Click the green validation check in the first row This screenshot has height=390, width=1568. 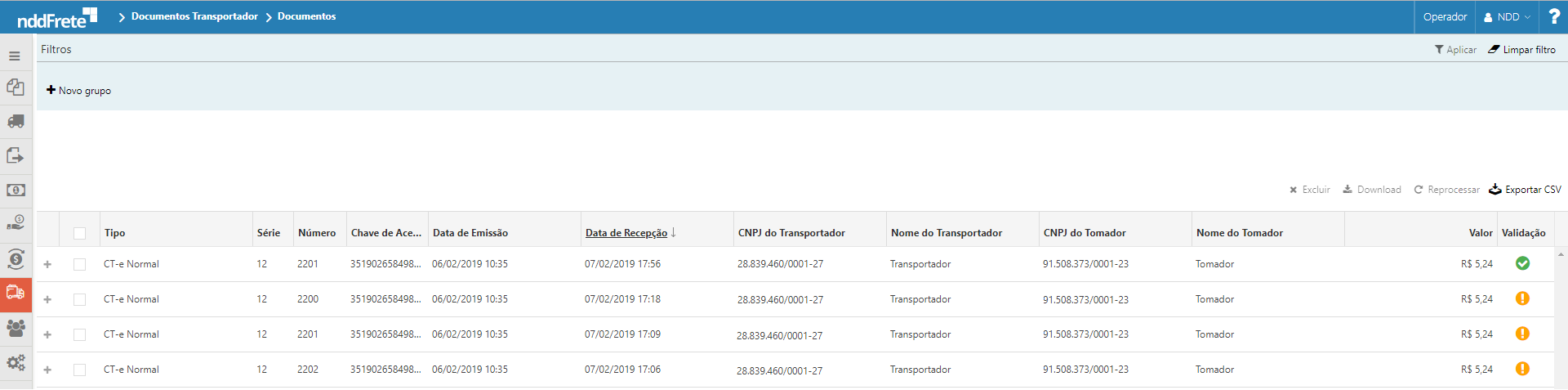coord(1522,263)
